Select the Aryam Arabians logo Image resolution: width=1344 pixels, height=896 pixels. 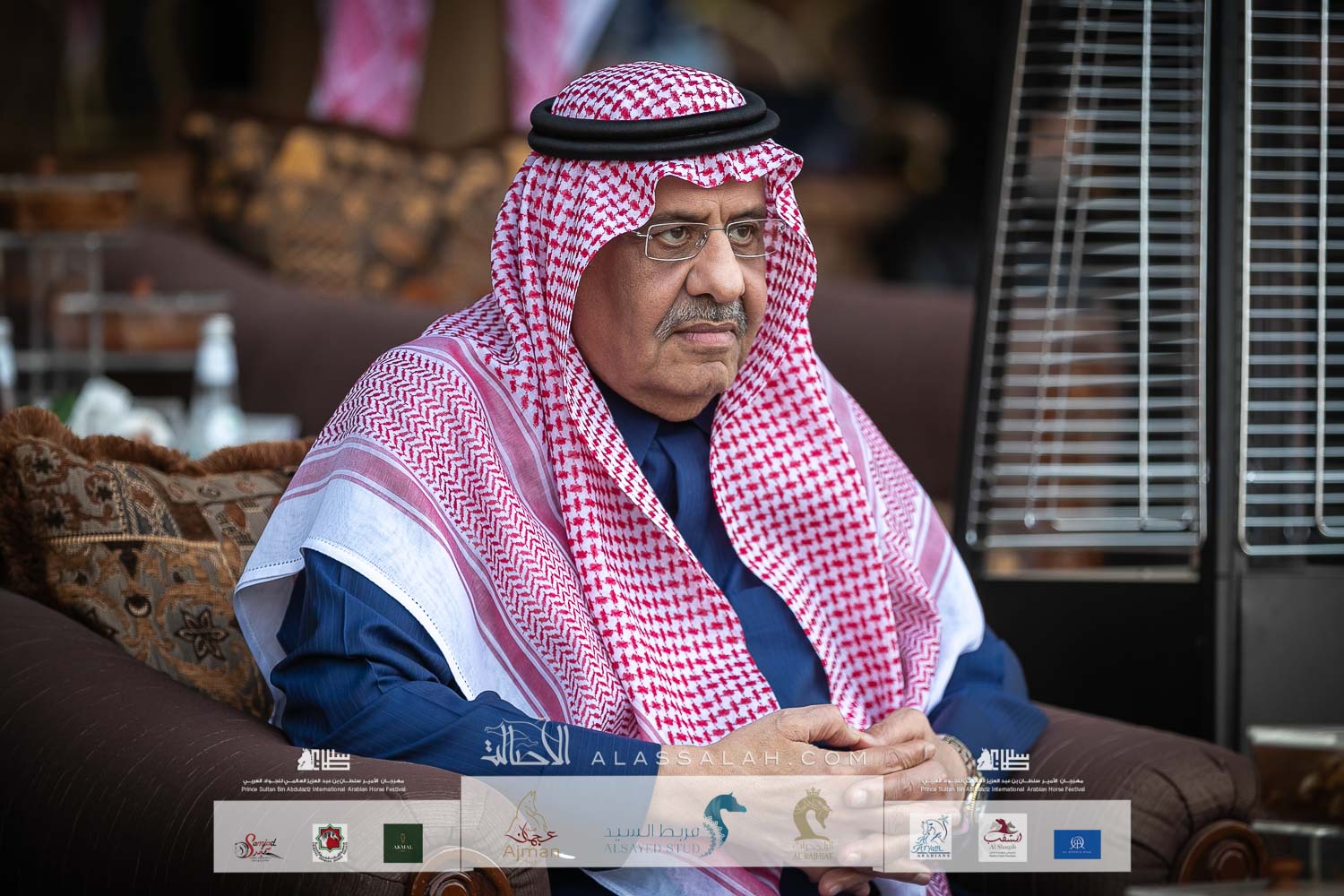(930, 838)
